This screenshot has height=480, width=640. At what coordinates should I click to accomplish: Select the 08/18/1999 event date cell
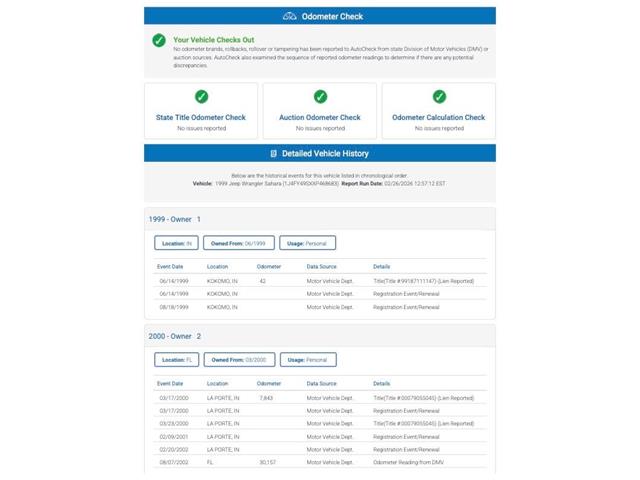tap(174, 307)
